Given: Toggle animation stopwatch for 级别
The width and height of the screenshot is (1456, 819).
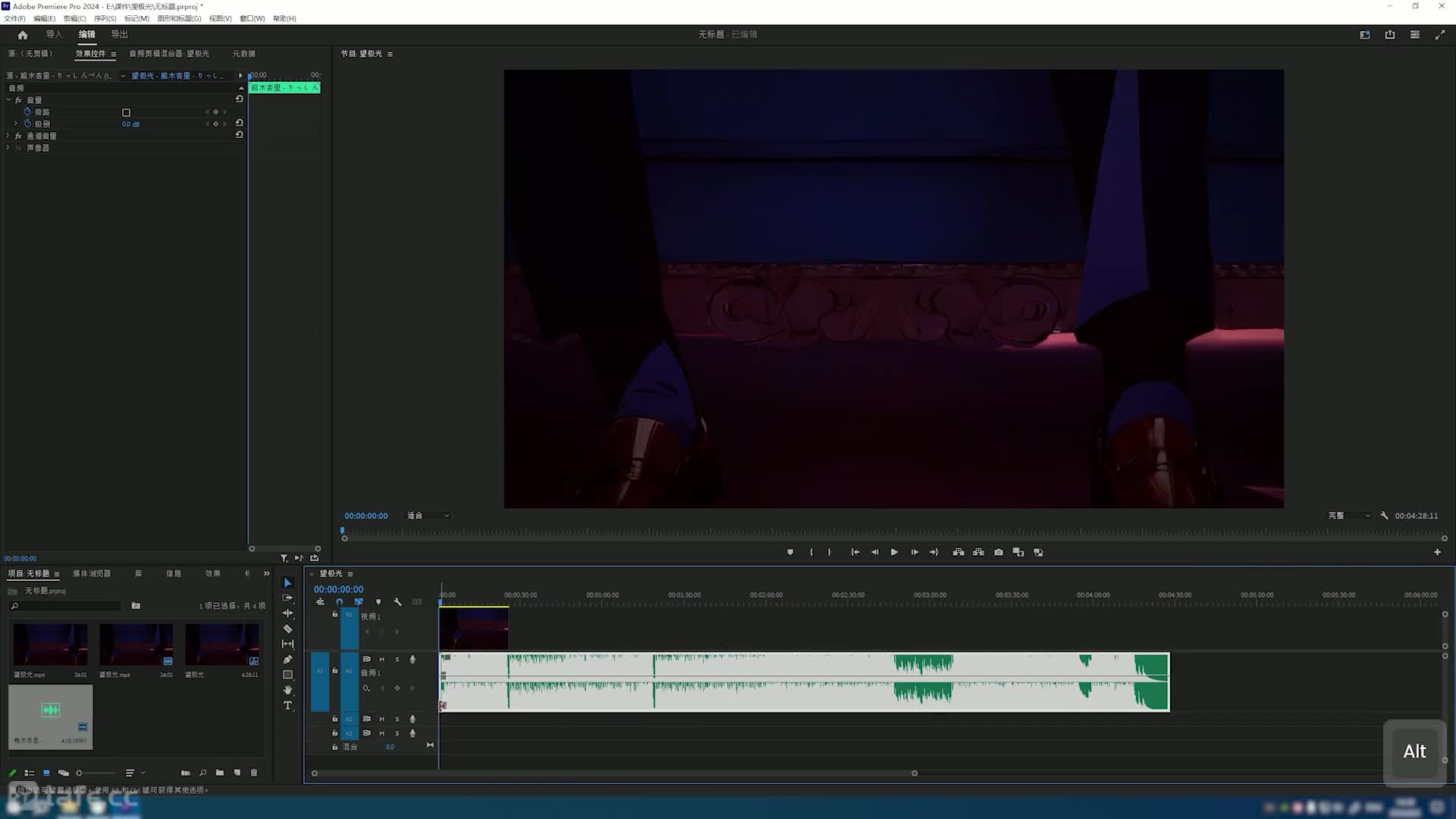Looking at the screenshot, I should coord(27,124).
